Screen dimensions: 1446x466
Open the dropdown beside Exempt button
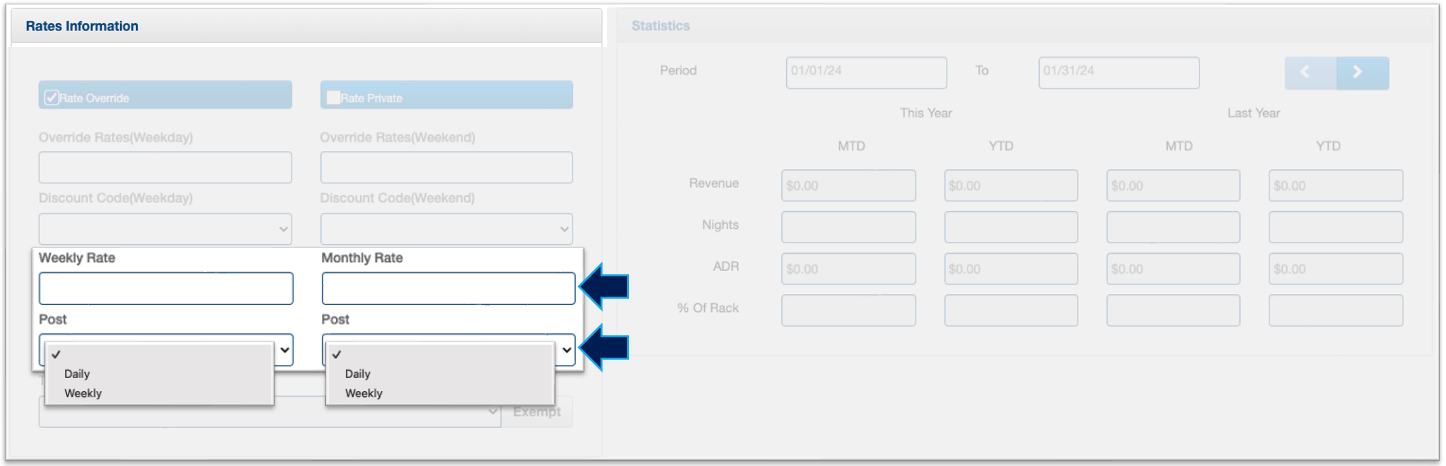[270, 411]
